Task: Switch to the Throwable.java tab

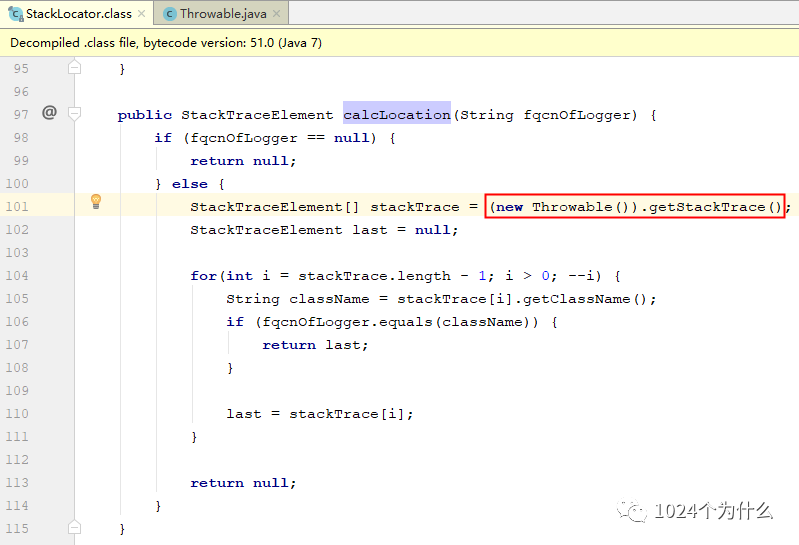Action: coord(223,14)
